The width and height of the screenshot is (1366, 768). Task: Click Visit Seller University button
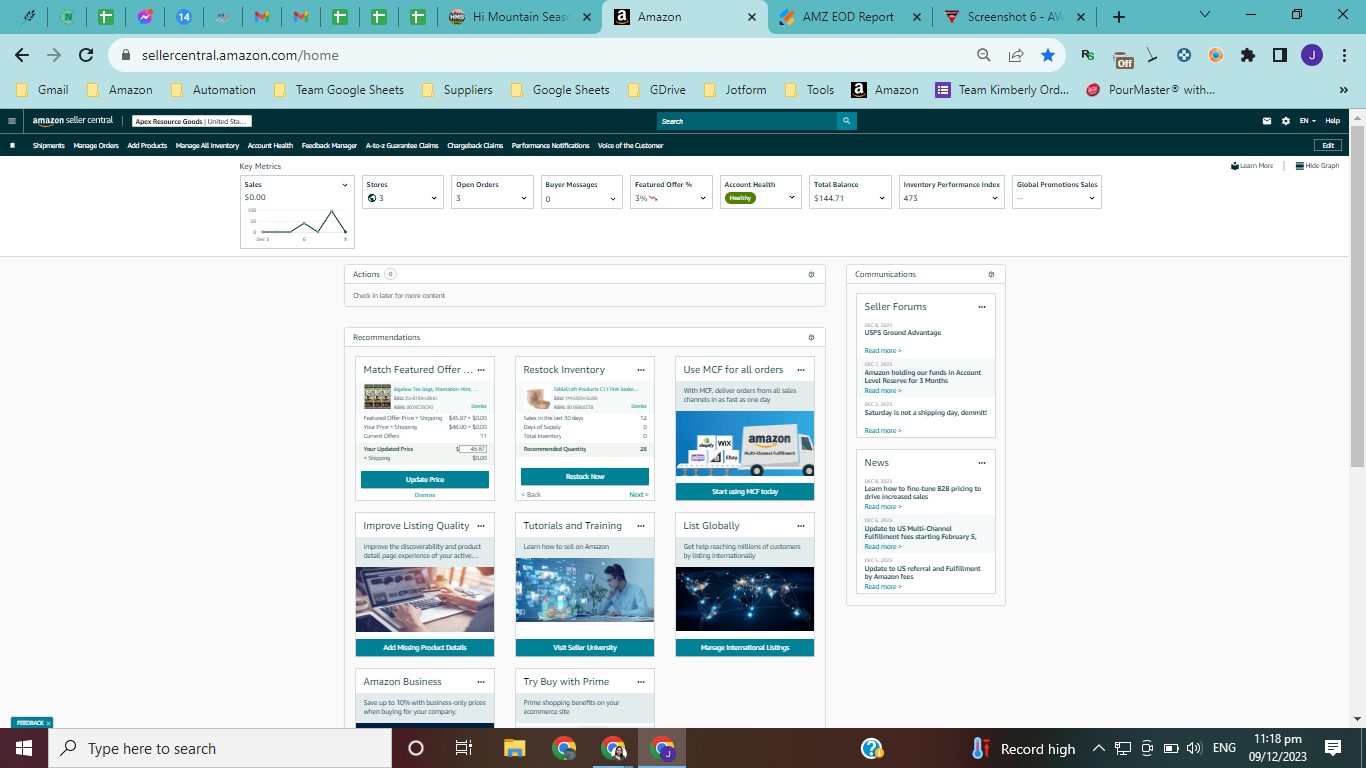pos(585,648)
